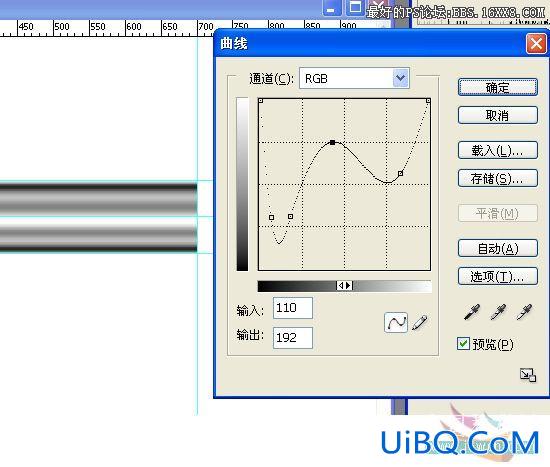
Task: Click the 输出 output value field
Action: pos(293,338)
